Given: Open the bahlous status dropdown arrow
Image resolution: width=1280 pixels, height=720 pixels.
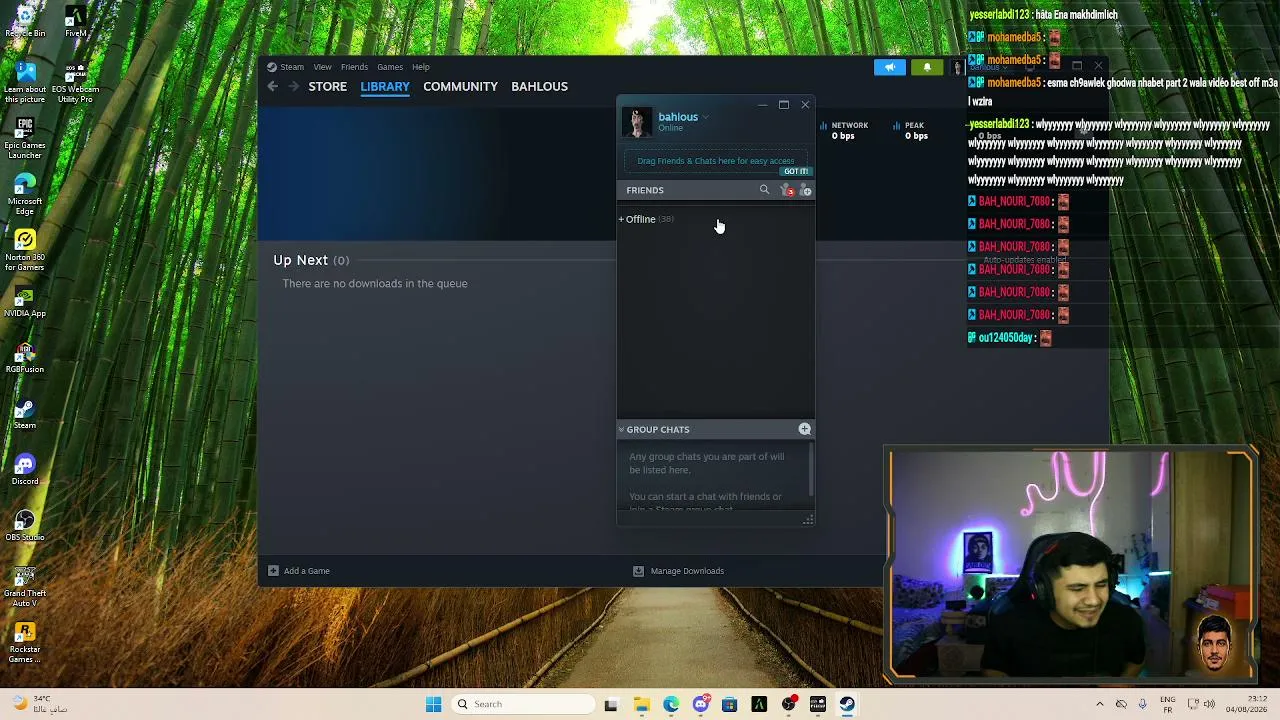Looking at the screenshot, I should tap(705, 117).
